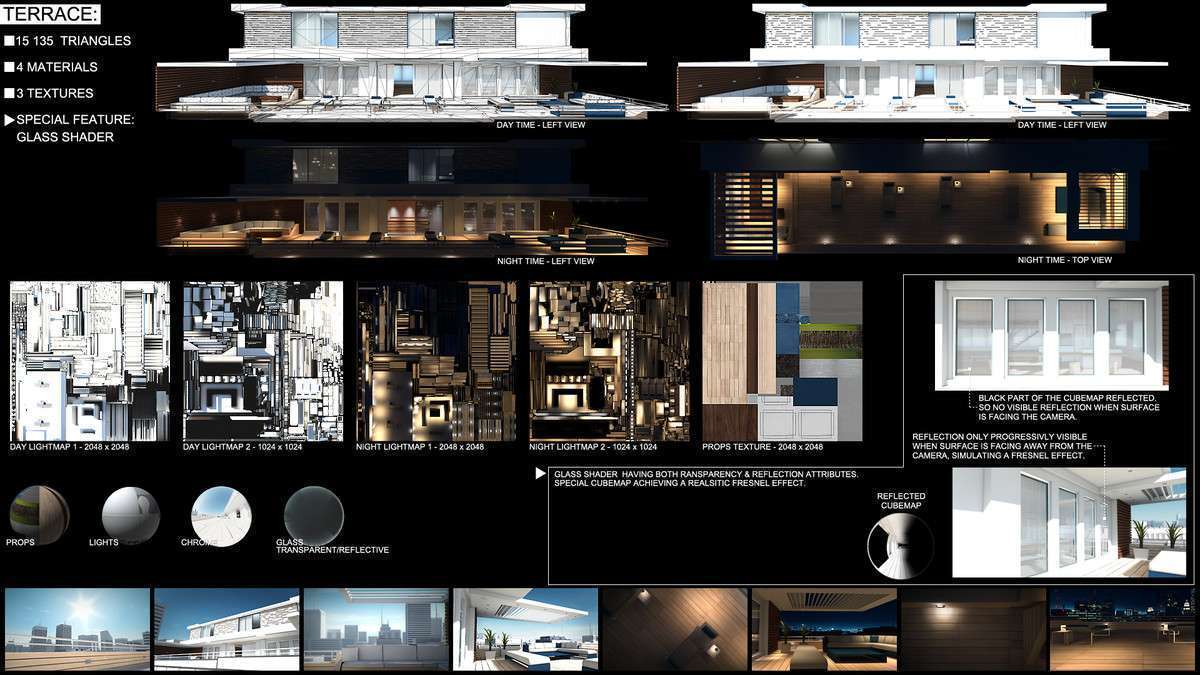1200x675 pixels.
Task: Click the reflected cubemap sphere
Action: tap(900, 546)
